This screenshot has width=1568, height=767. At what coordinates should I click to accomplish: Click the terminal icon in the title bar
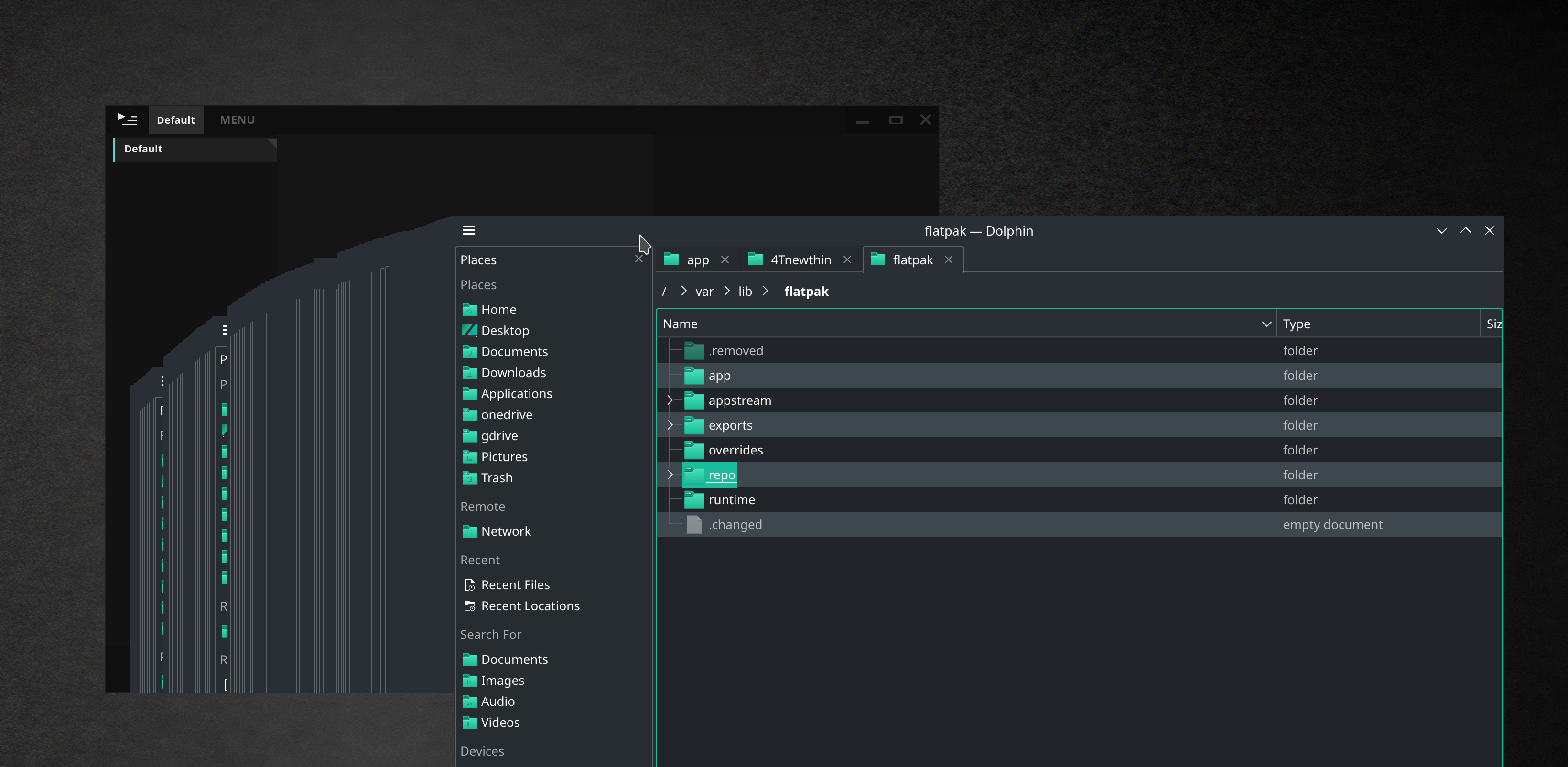tap(127, 119)
